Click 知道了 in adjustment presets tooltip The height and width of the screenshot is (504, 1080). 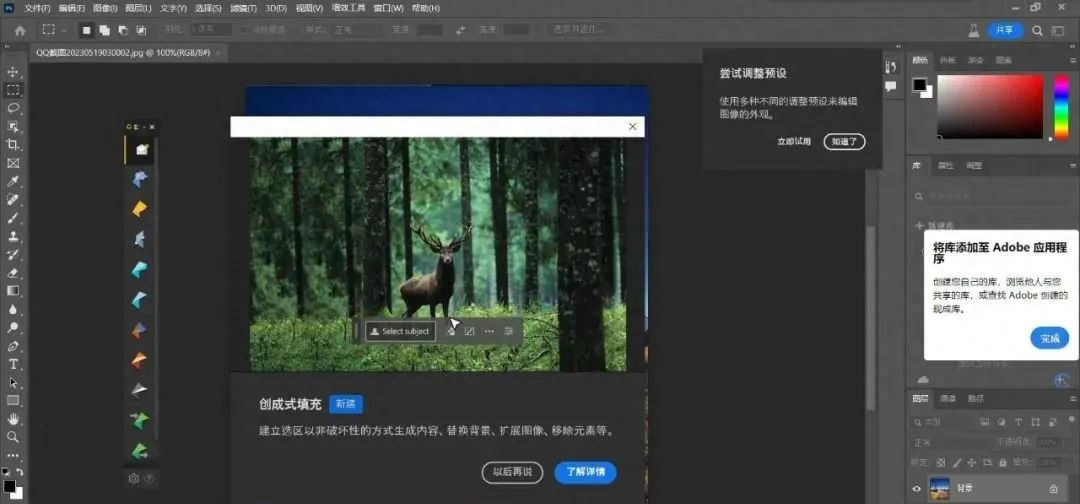point(844,142)
